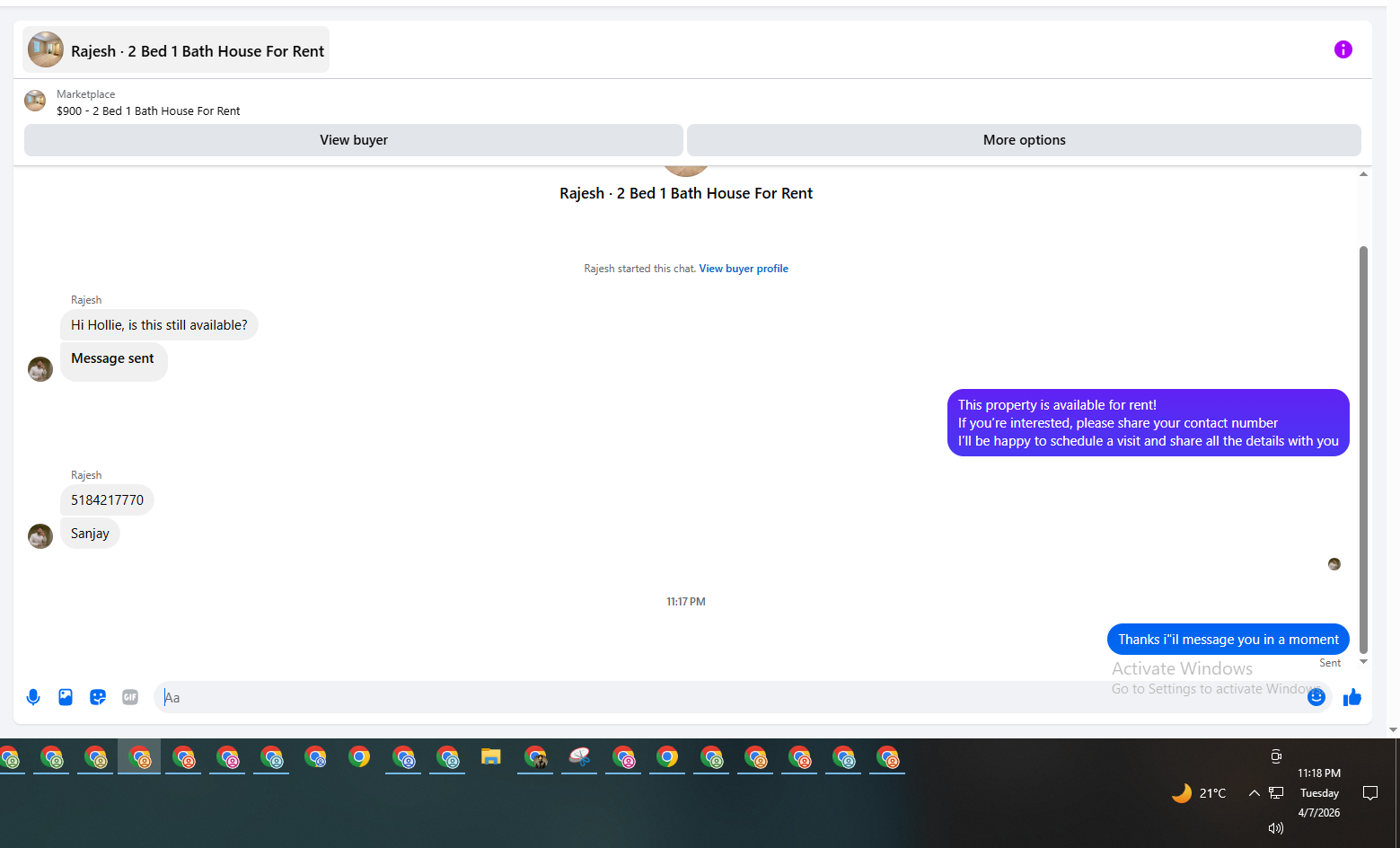
Task: Click Rajesh's avatar beside the "Message sent" bubble
Action: [40, 369]
